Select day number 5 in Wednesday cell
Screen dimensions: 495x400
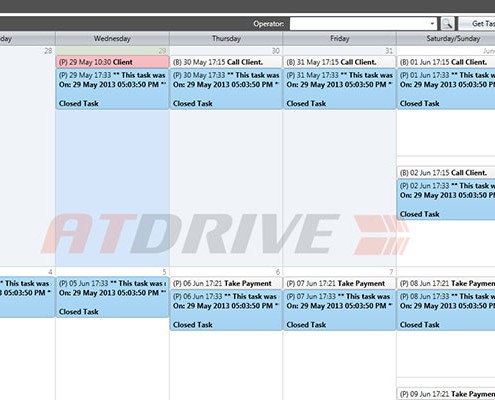pos(164,272)
